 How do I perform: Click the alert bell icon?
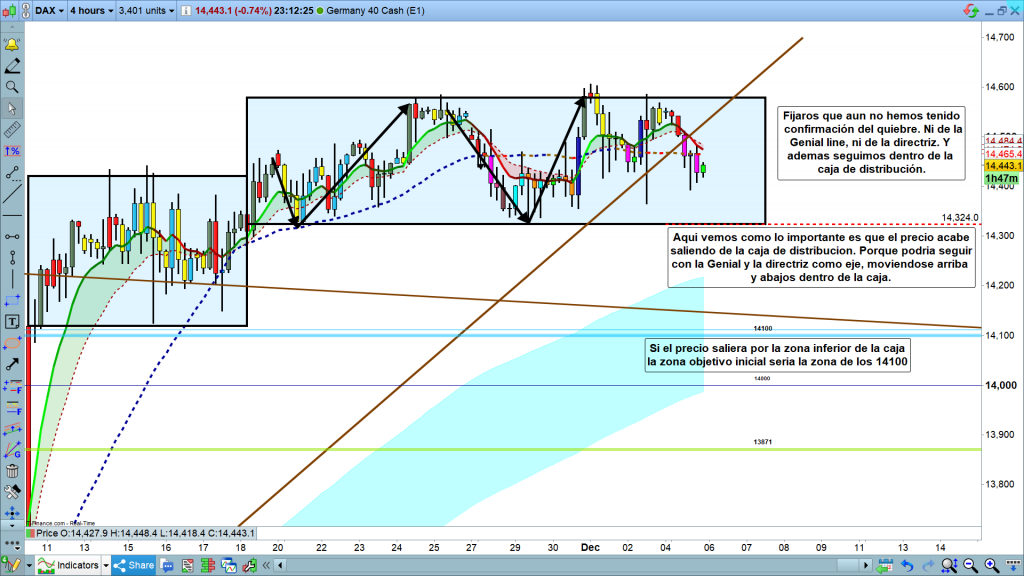pos(13,45)
